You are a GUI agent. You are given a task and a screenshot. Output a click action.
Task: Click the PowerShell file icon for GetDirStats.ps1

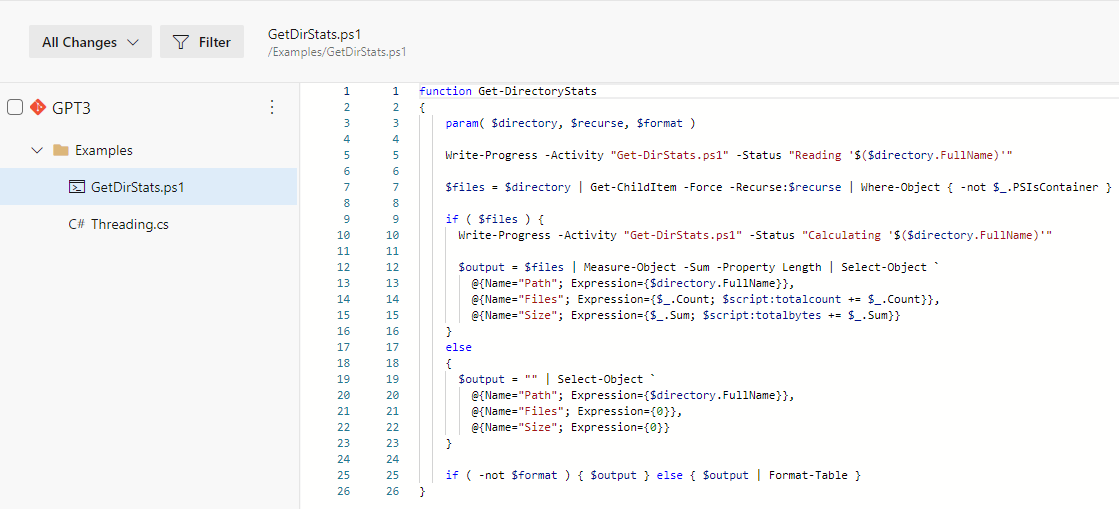click(x=76, y=187)
